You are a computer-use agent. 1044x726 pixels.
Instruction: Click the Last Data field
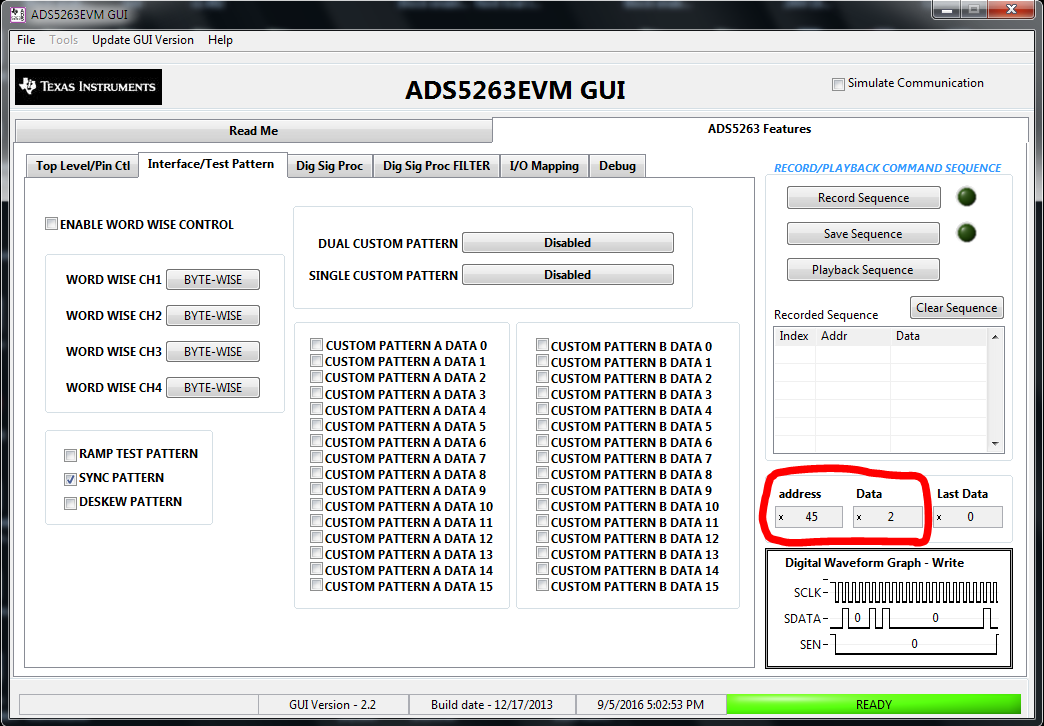(x=968, y=517)
